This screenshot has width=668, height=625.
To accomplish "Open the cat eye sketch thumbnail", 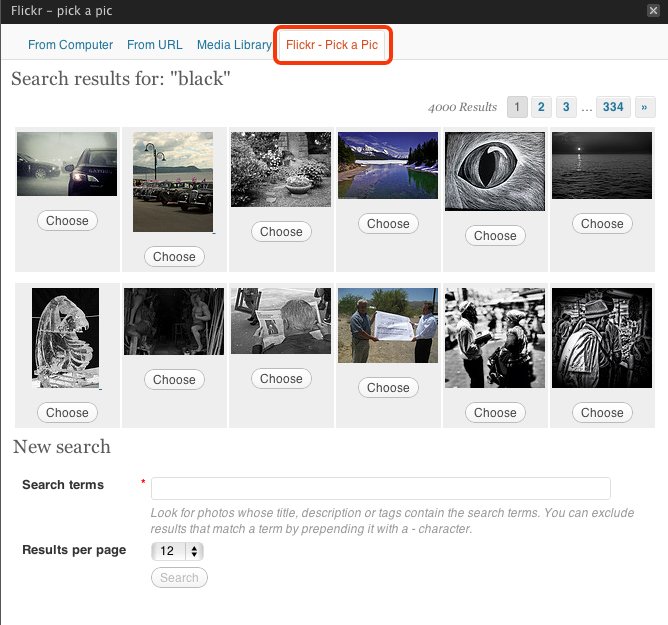I will click(x=495, y=171).
